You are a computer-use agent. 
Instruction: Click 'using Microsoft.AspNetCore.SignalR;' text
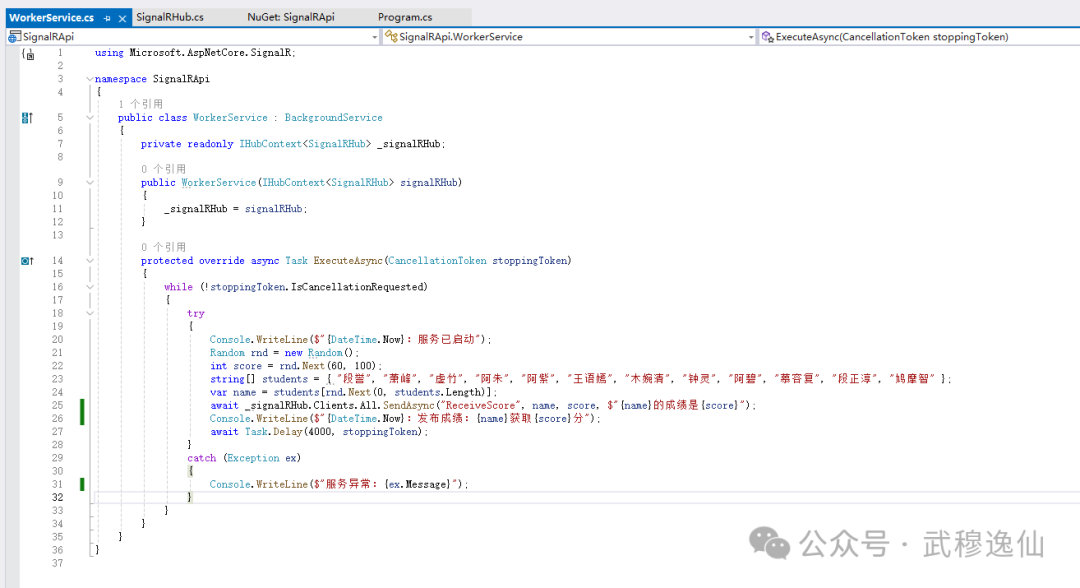tap(195, 53)
